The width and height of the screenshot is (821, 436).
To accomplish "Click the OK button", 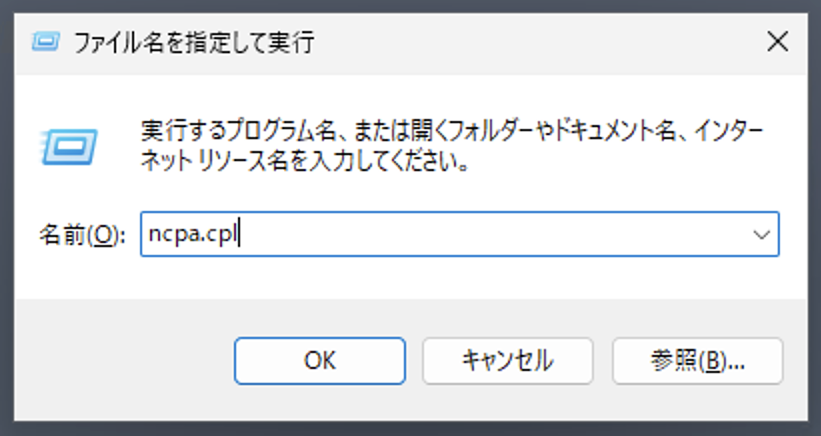I will [x=320, y=361].
